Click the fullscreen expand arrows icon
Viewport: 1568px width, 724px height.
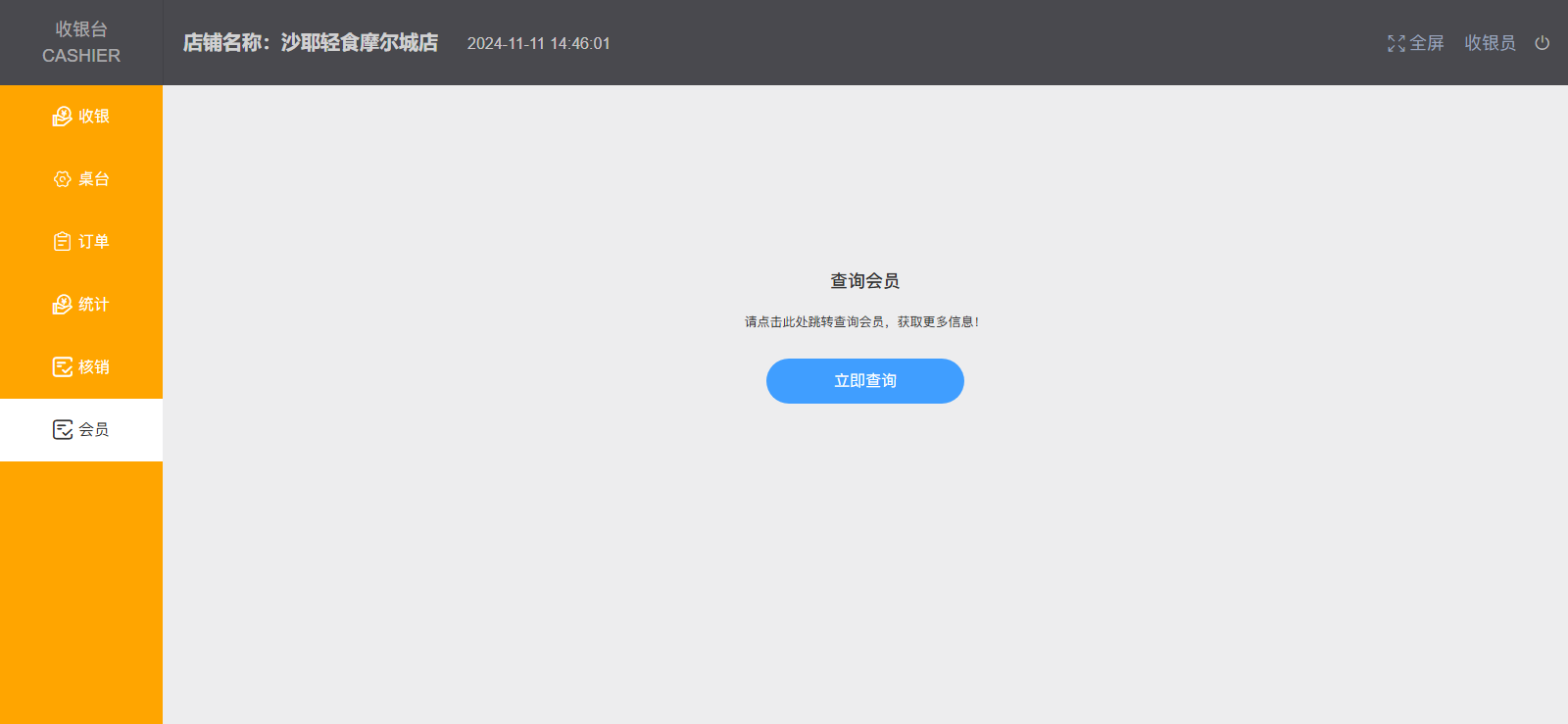(x=1396, y=43)
